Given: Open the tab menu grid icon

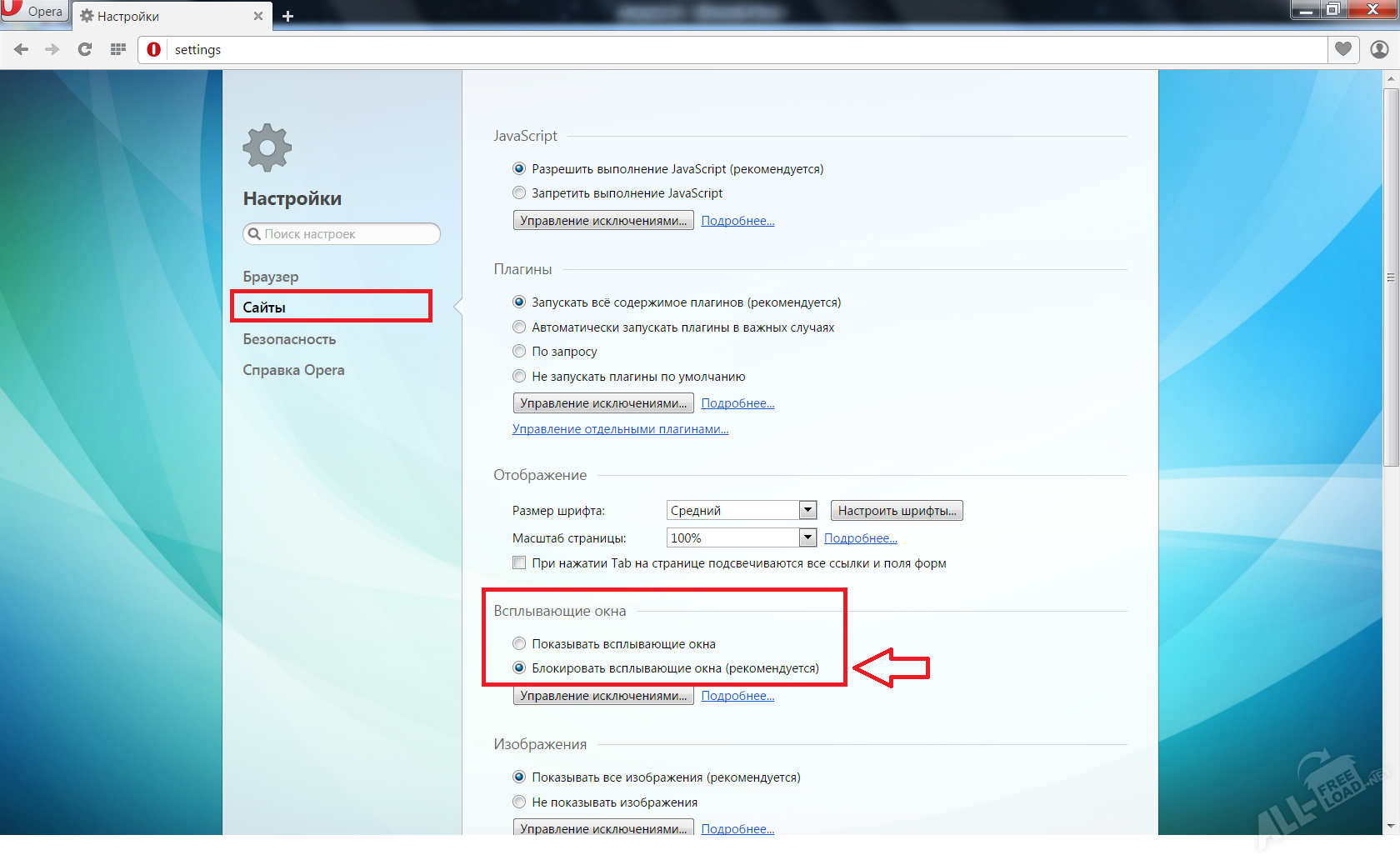Looking at the screenshot, I should pos(117,49).
